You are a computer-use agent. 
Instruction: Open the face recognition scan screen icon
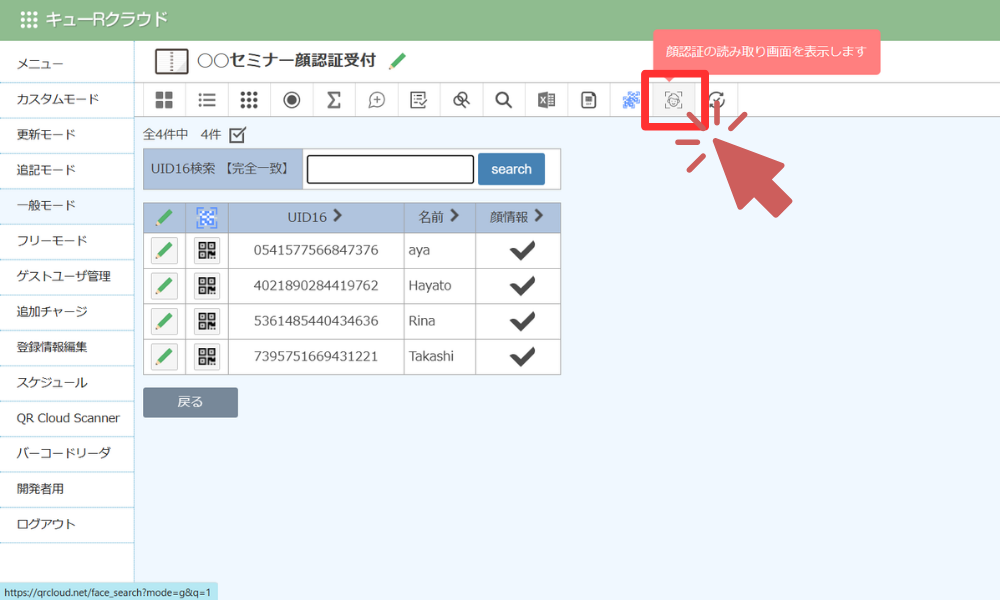point(674,100)
